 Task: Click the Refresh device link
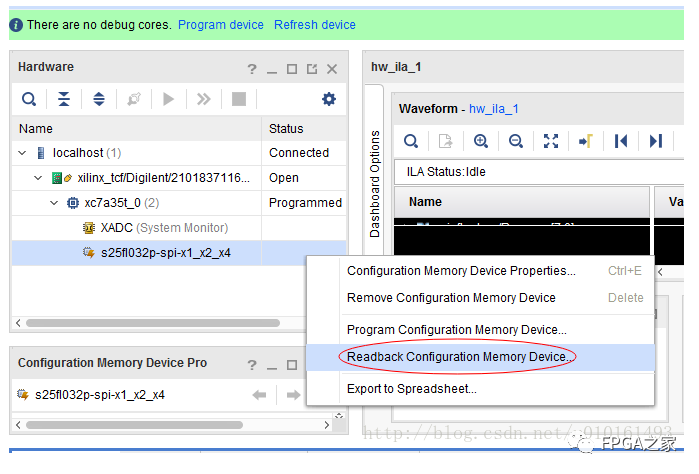315,25
